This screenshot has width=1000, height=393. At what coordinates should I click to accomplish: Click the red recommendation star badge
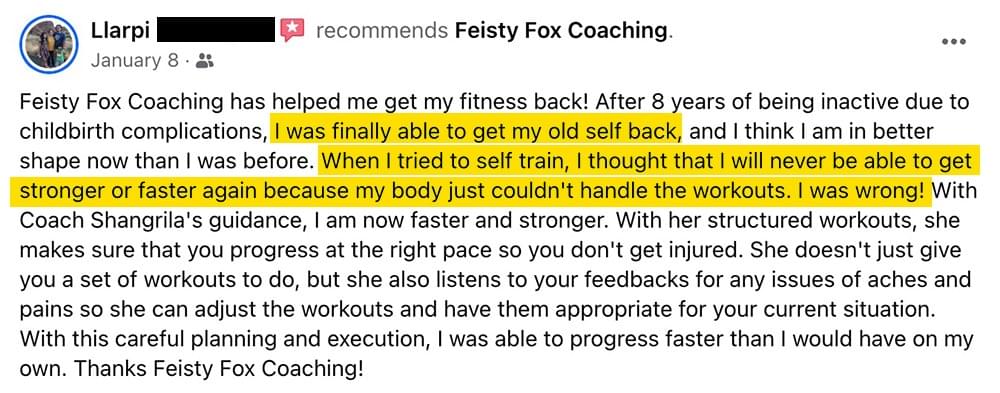(292, 30)
